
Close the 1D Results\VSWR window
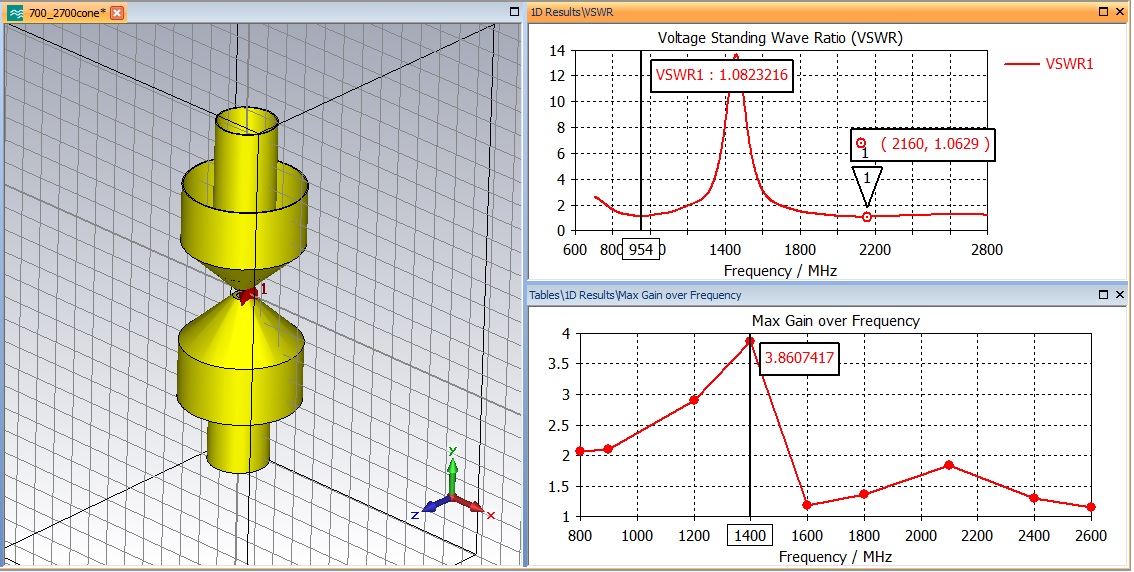click(x=1120, y=12)
